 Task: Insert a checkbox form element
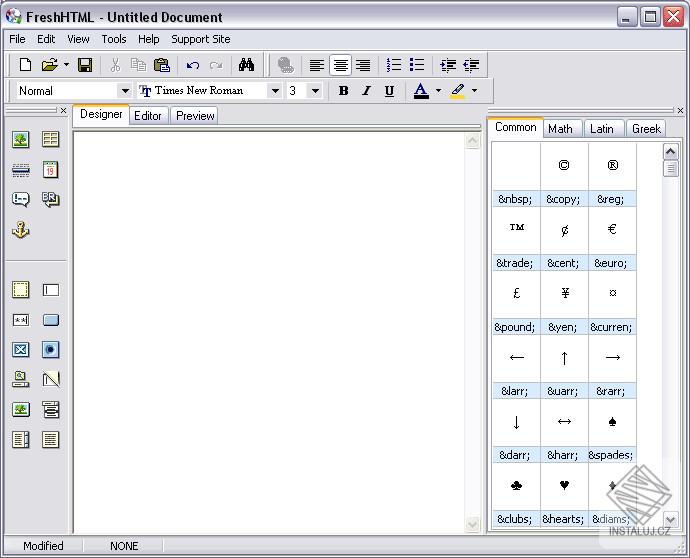21,350
